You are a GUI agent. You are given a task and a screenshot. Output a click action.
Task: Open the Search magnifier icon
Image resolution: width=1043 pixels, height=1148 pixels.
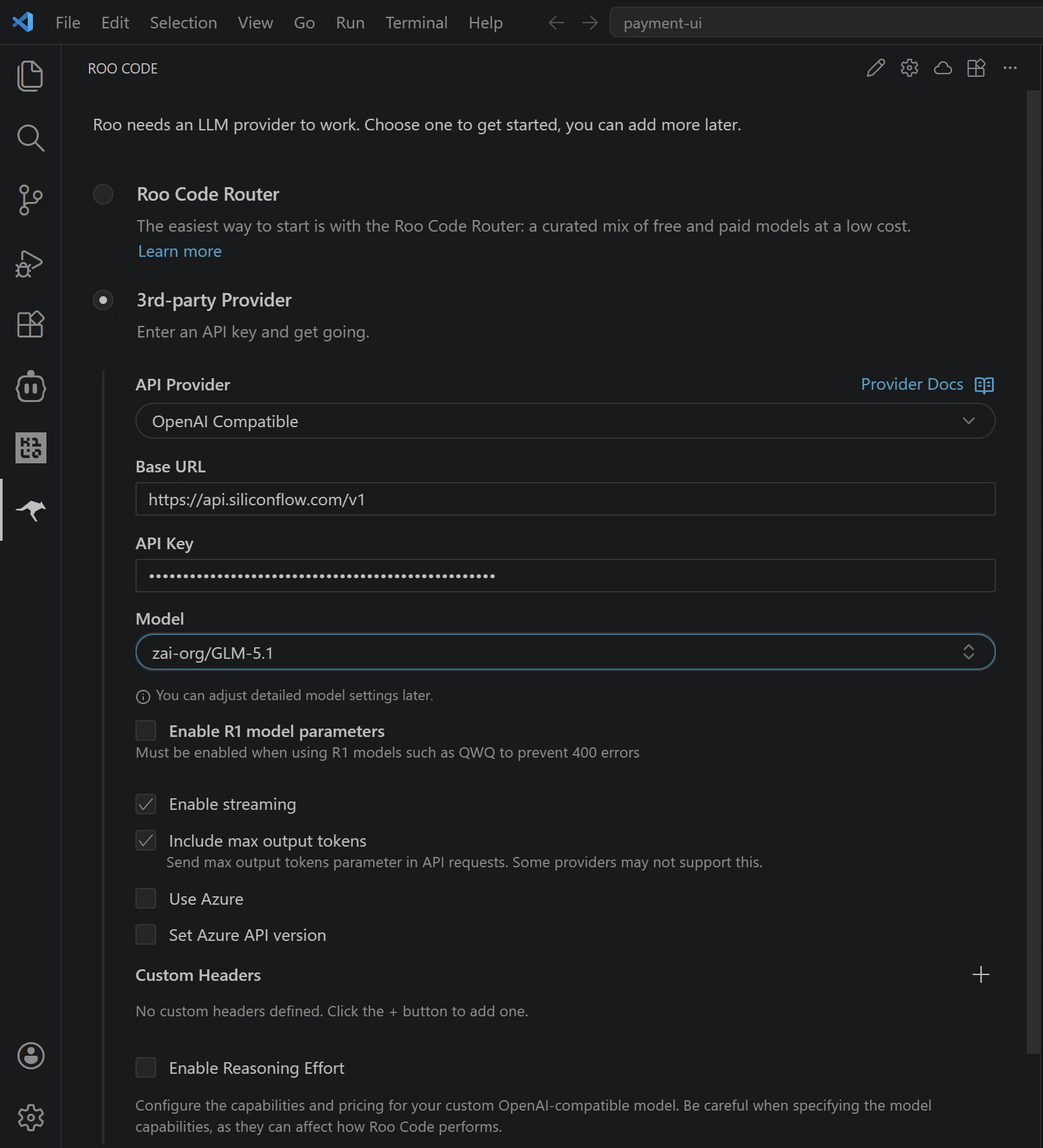coord(30,137)
